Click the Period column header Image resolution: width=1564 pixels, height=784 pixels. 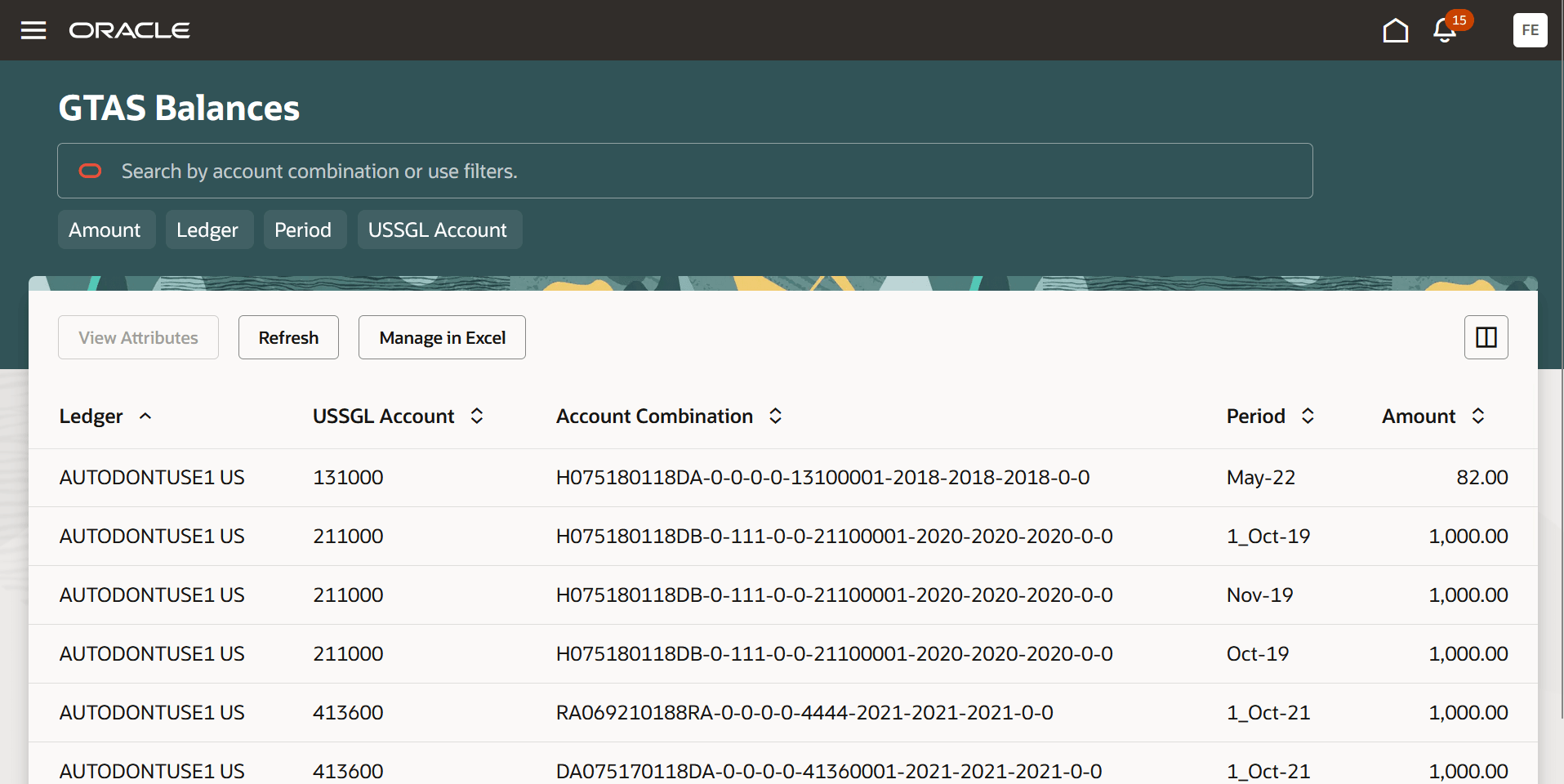point(1255,416)
